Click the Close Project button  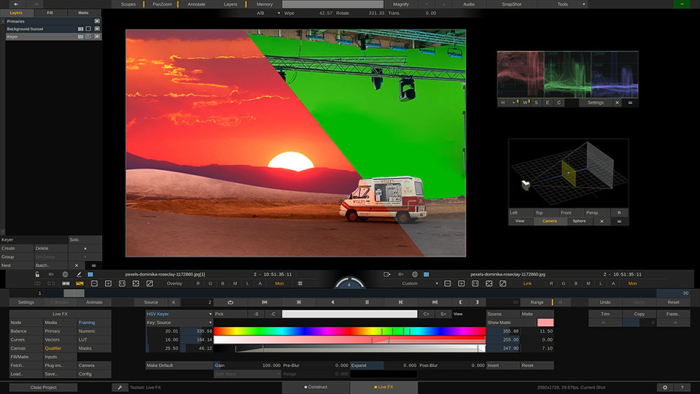tap(43, 387)
